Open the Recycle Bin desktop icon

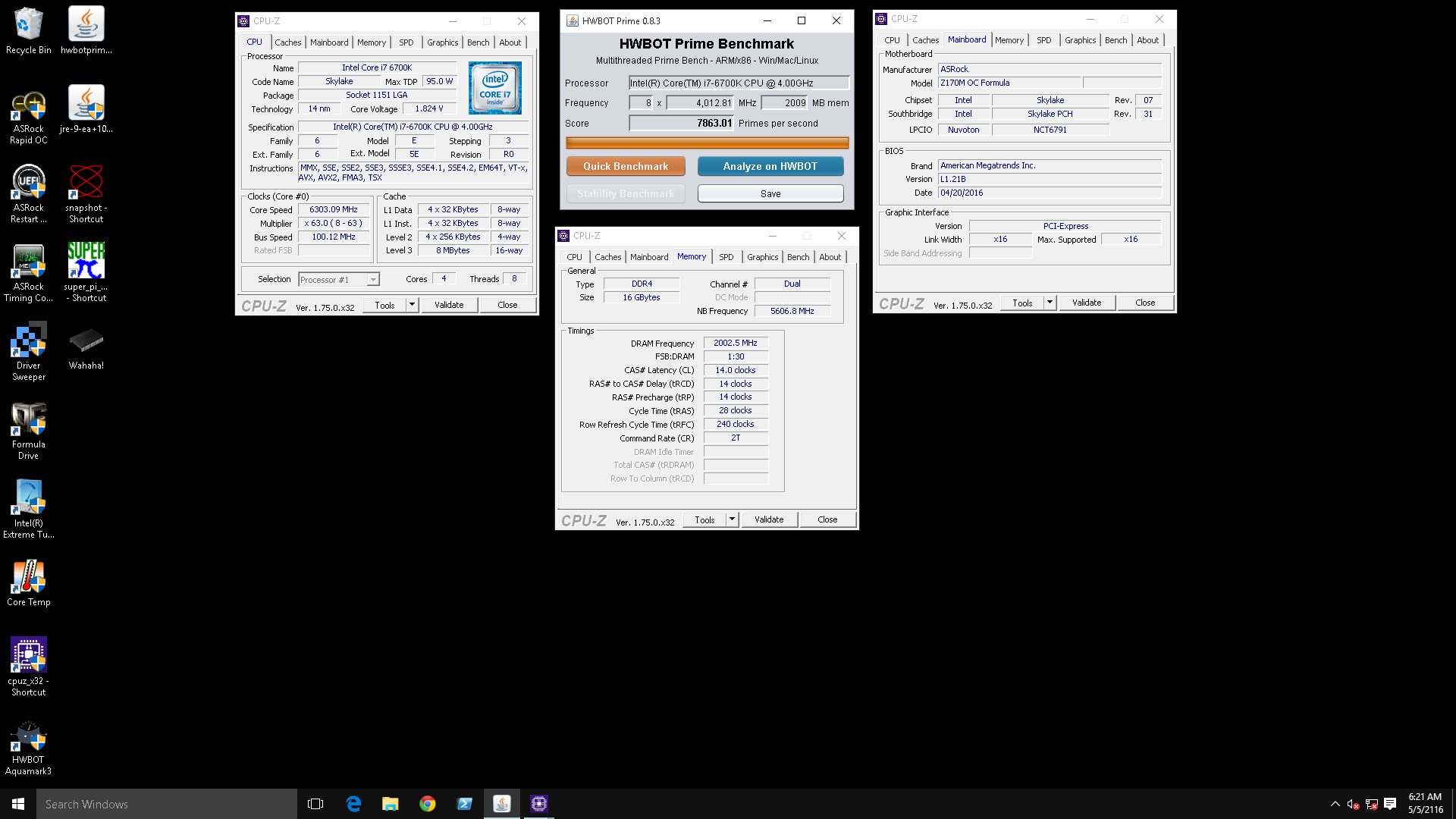click(x=29, y=31)
